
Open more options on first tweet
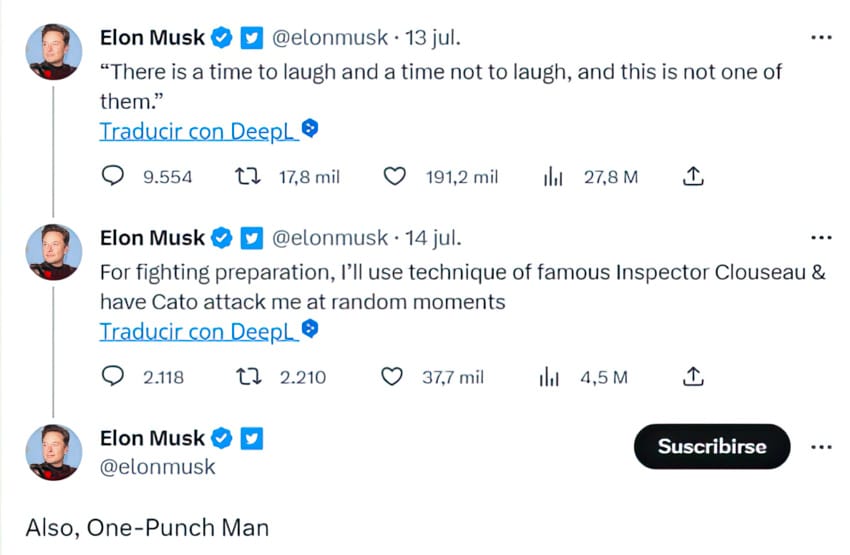click(820, 38)
